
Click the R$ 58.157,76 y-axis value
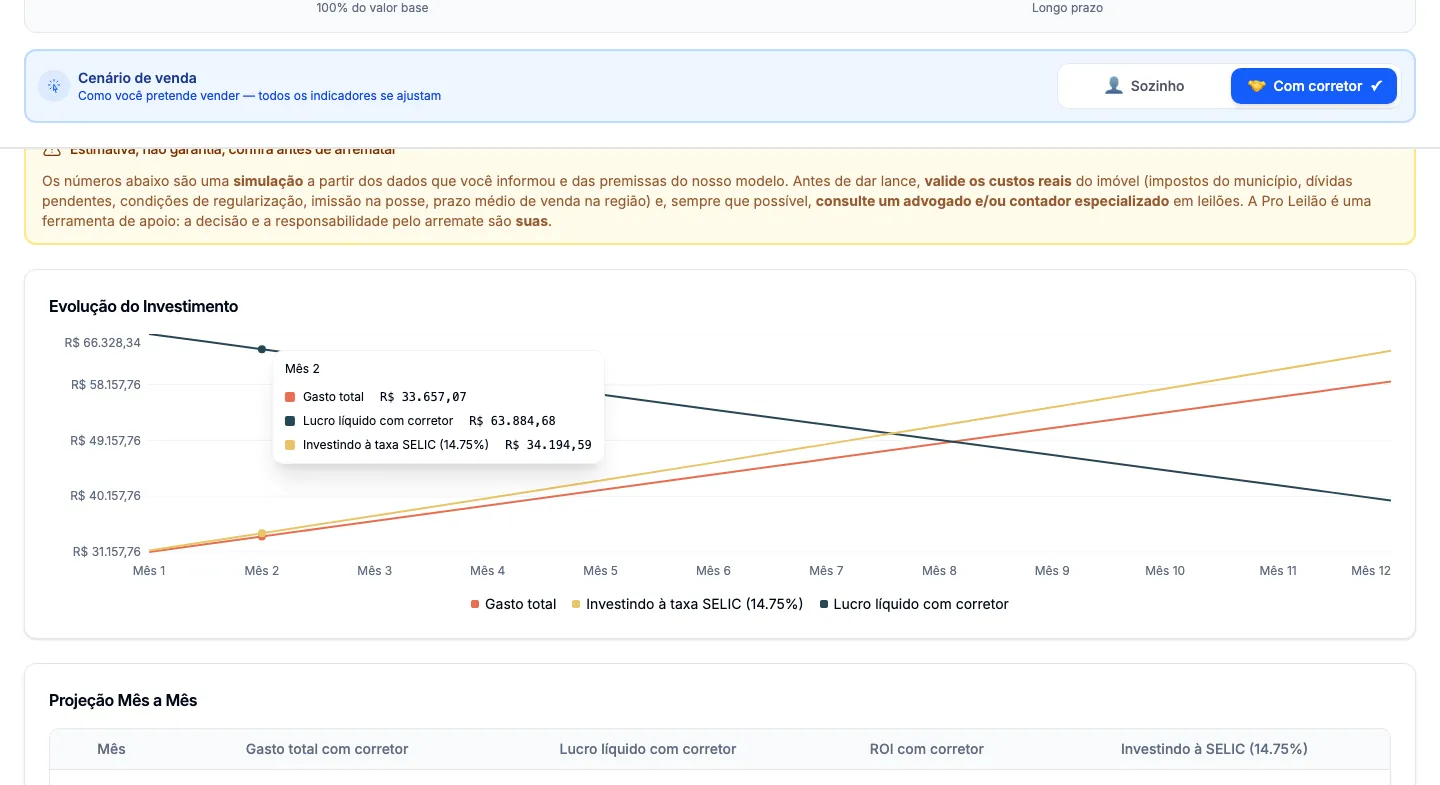pos(106,385)
